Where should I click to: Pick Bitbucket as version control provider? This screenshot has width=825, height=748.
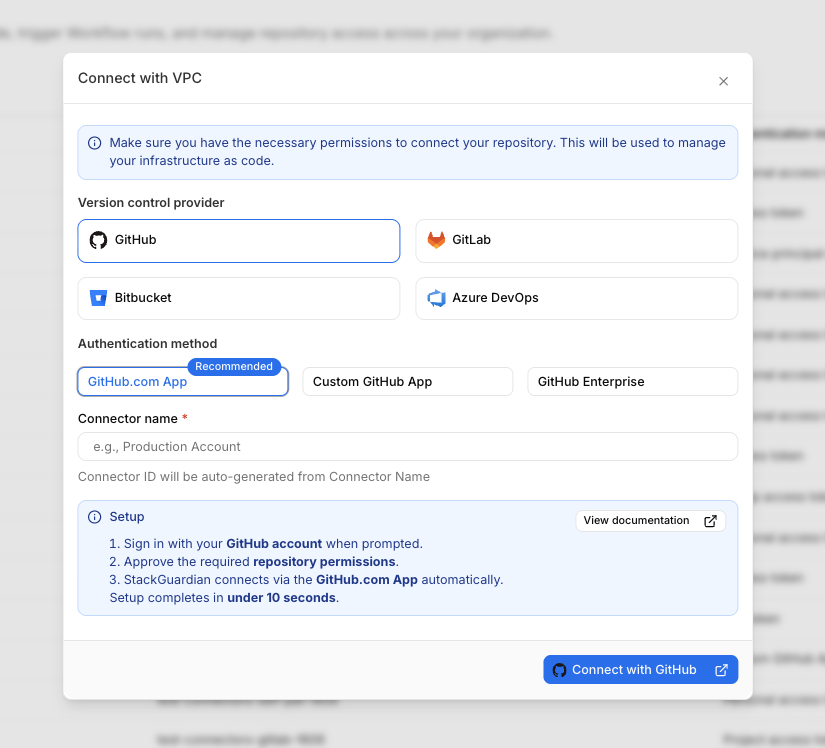(x=239, y=298)
